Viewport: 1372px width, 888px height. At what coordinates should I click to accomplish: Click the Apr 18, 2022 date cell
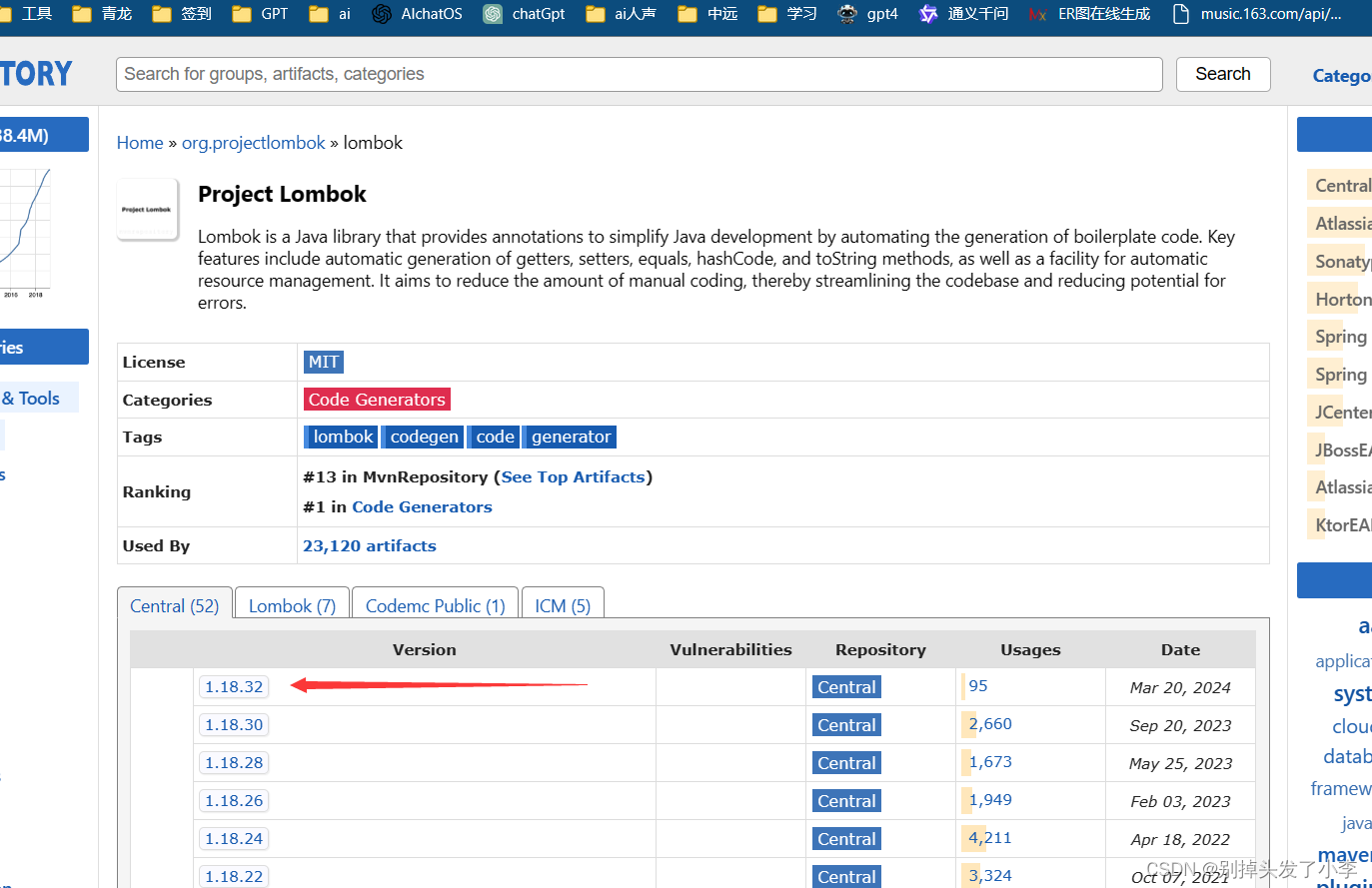[x=1180, y=839]
